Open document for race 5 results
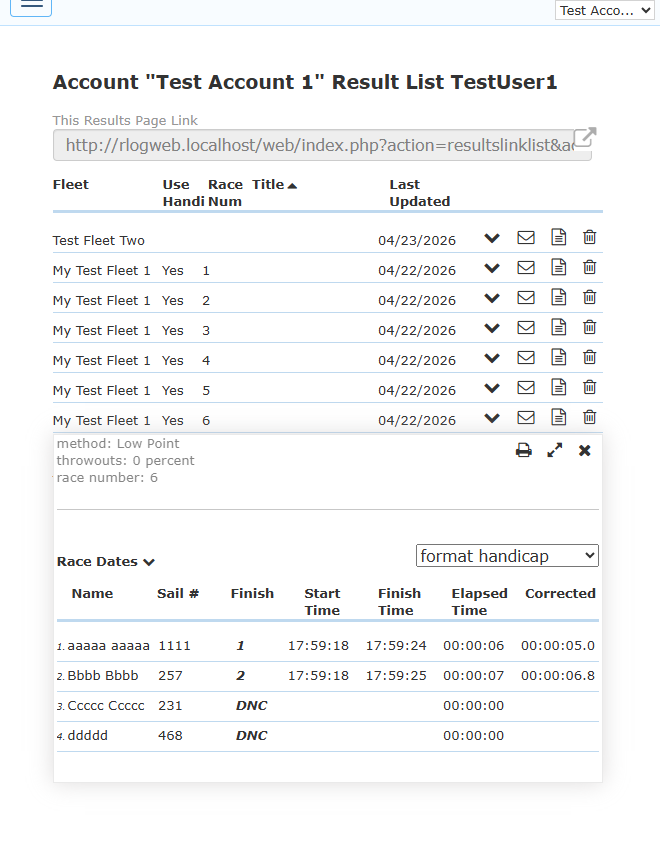This screenshot has width=660, height=843. click(x=558, y=388)
